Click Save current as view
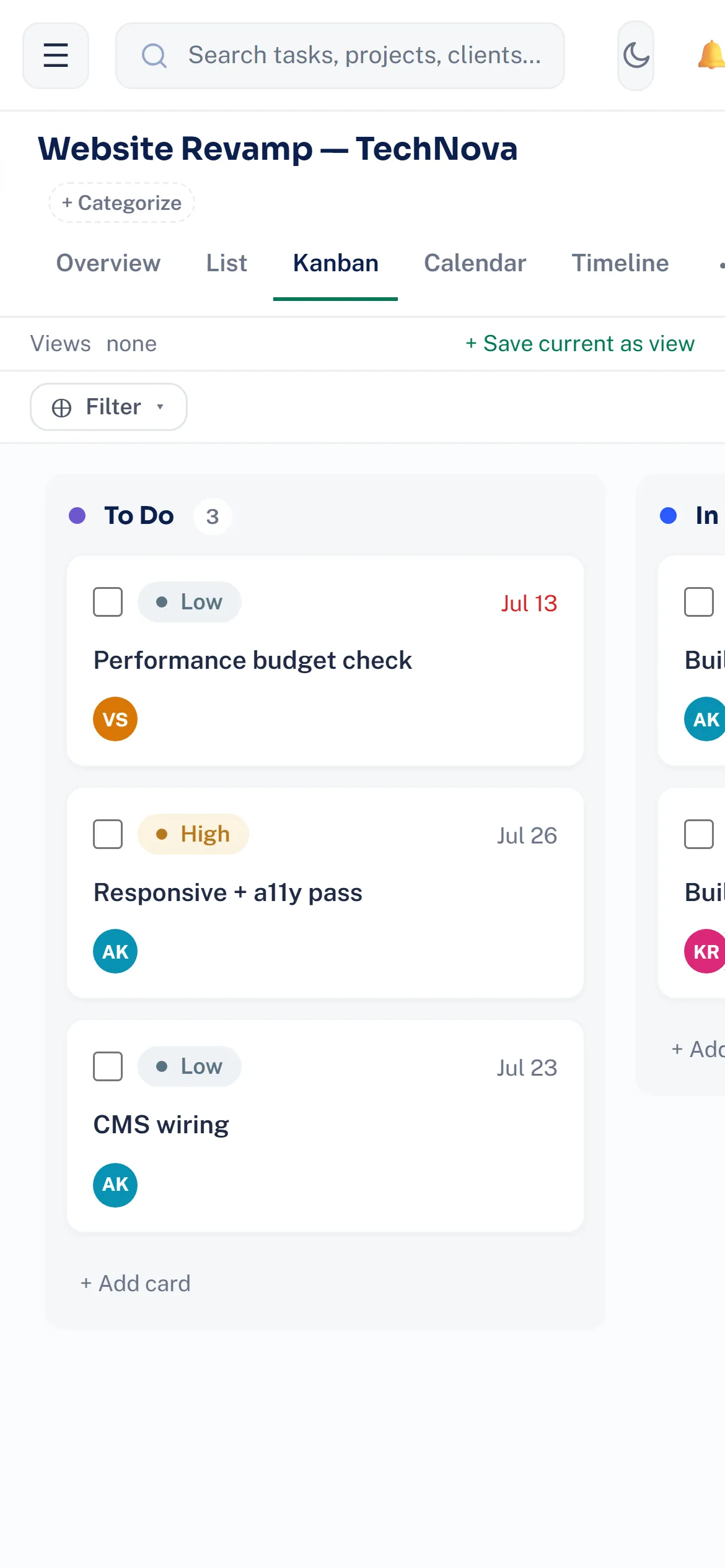This screenshot has height=1568, width=725. pyautogui.click(x=580, y=344)
